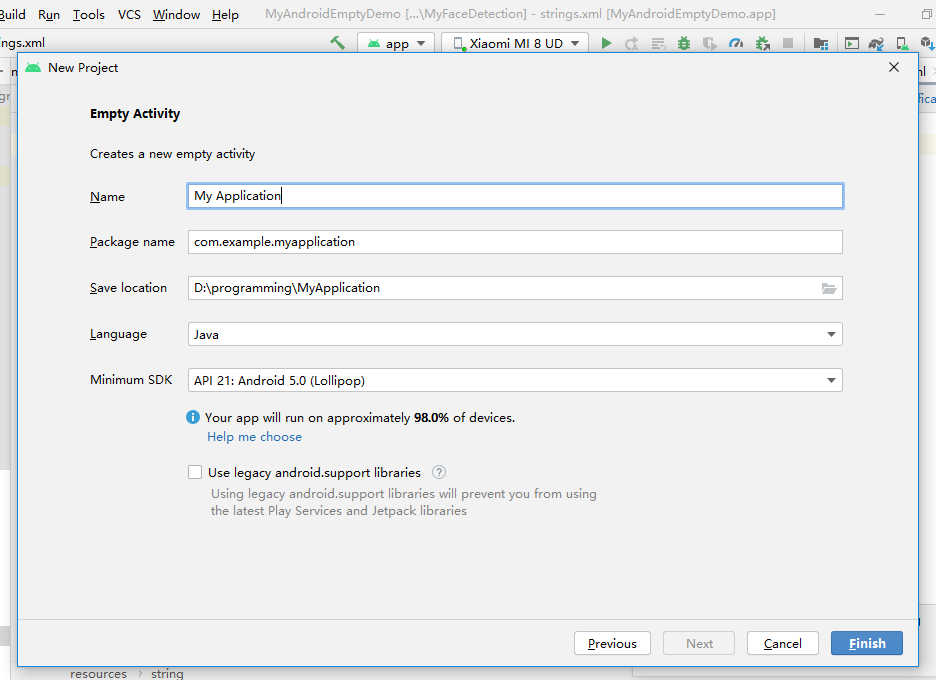Click the 'string' breadcrumb behind the dialog
The width and height of the screenshot is (936, 680).
click(167, 673)
